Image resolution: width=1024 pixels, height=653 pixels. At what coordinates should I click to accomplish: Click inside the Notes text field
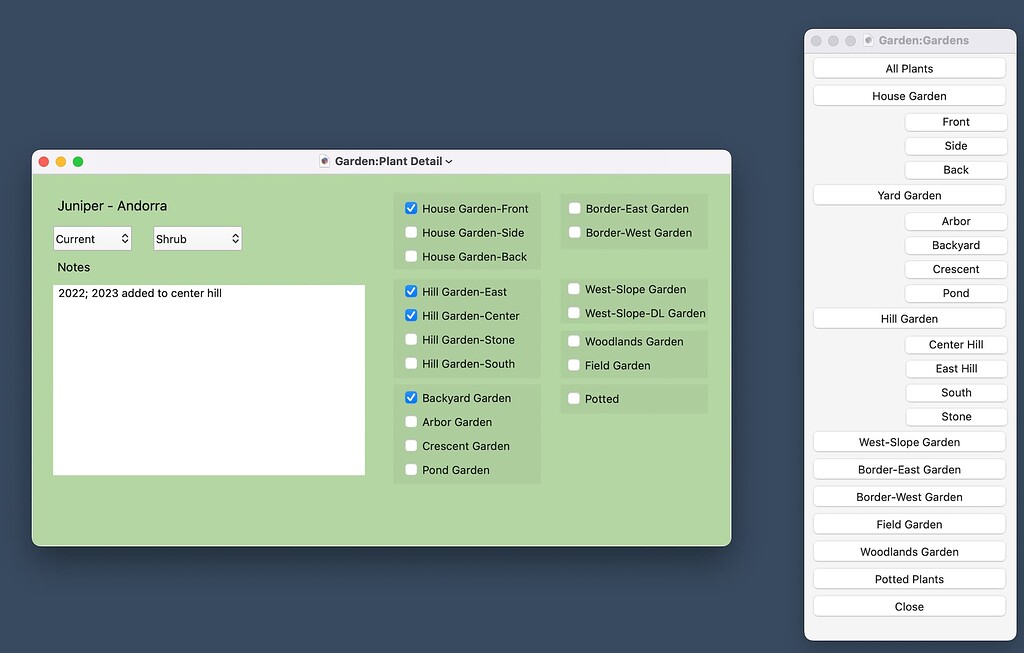[x=208, y=380]
